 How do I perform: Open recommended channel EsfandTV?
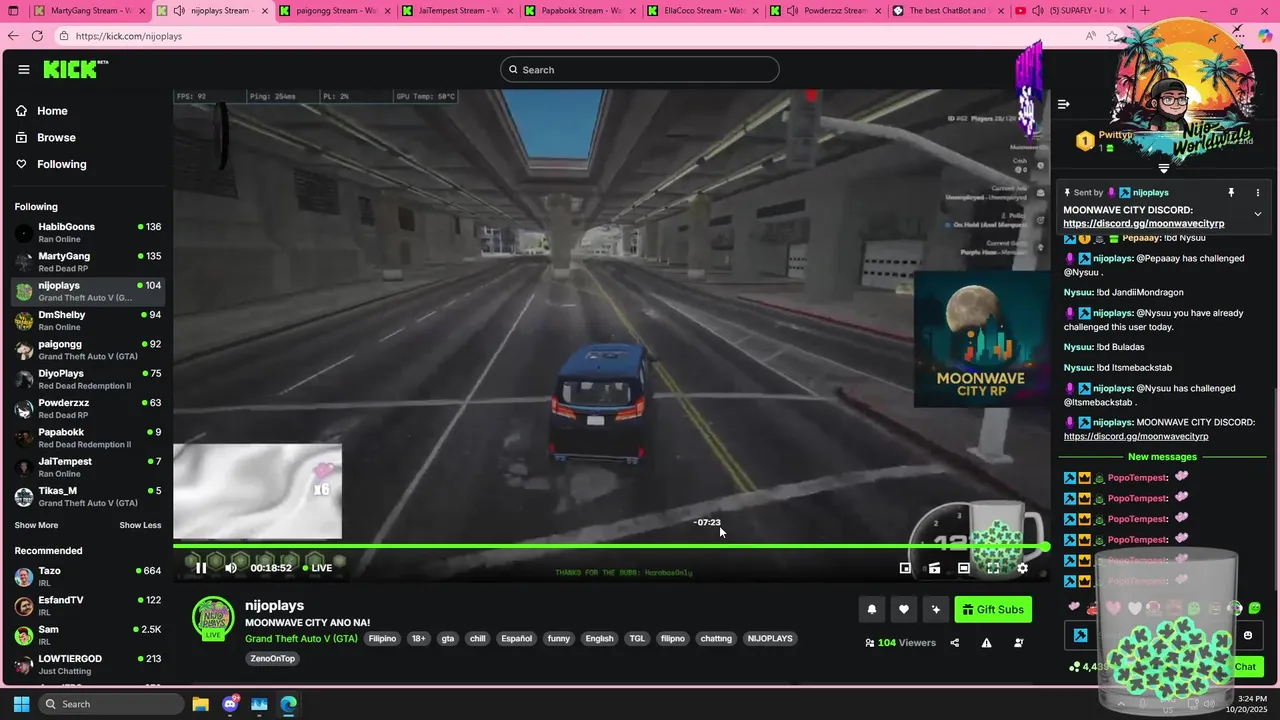pos(88,606)
